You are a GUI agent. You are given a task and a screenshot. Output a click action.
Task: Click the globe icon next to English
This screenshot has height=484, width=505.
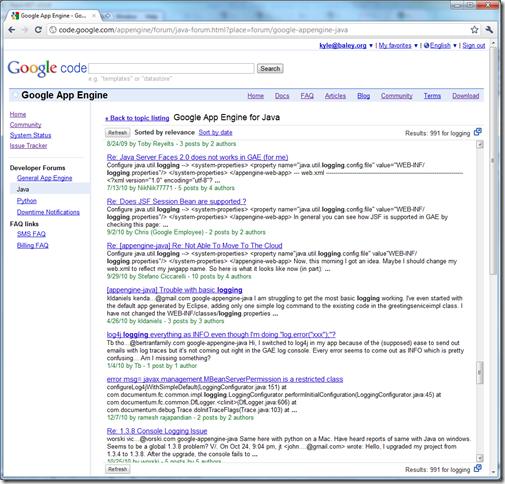(426, 45)
